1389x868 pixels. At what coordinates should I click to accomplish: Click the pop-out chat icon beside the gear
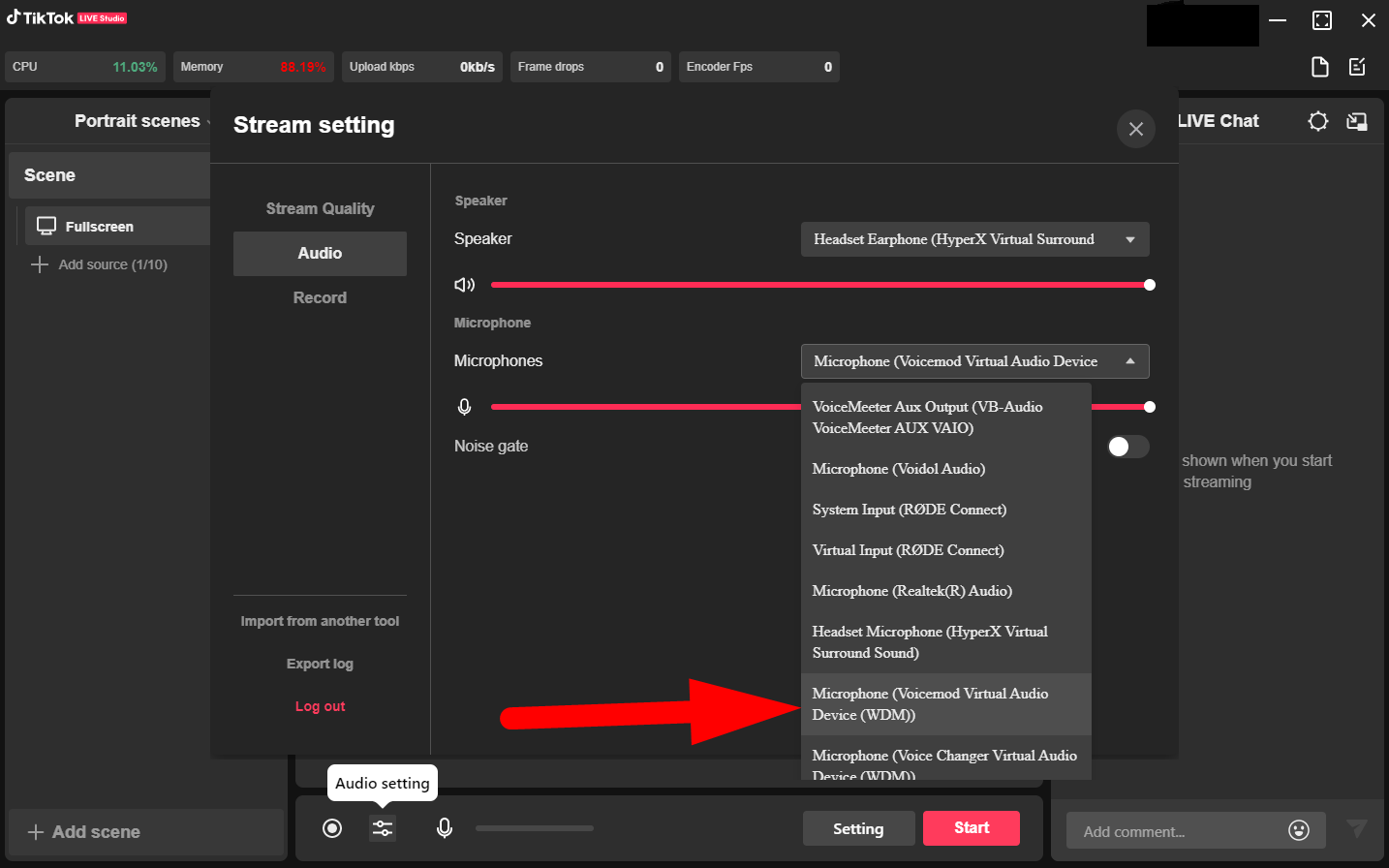click(x=1357, y=121)
